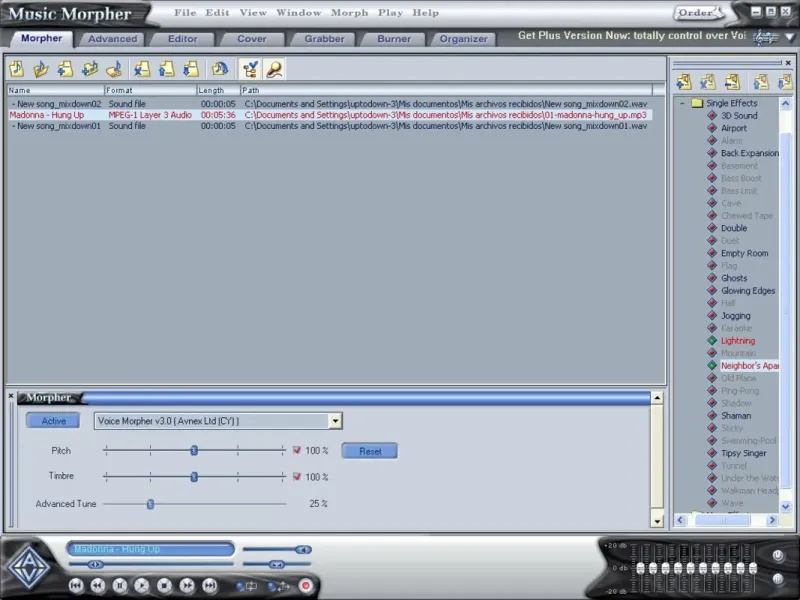This screenshot has height=600, width=800.
Task: Toggle the Active morpher button
Action: (53, 420)
